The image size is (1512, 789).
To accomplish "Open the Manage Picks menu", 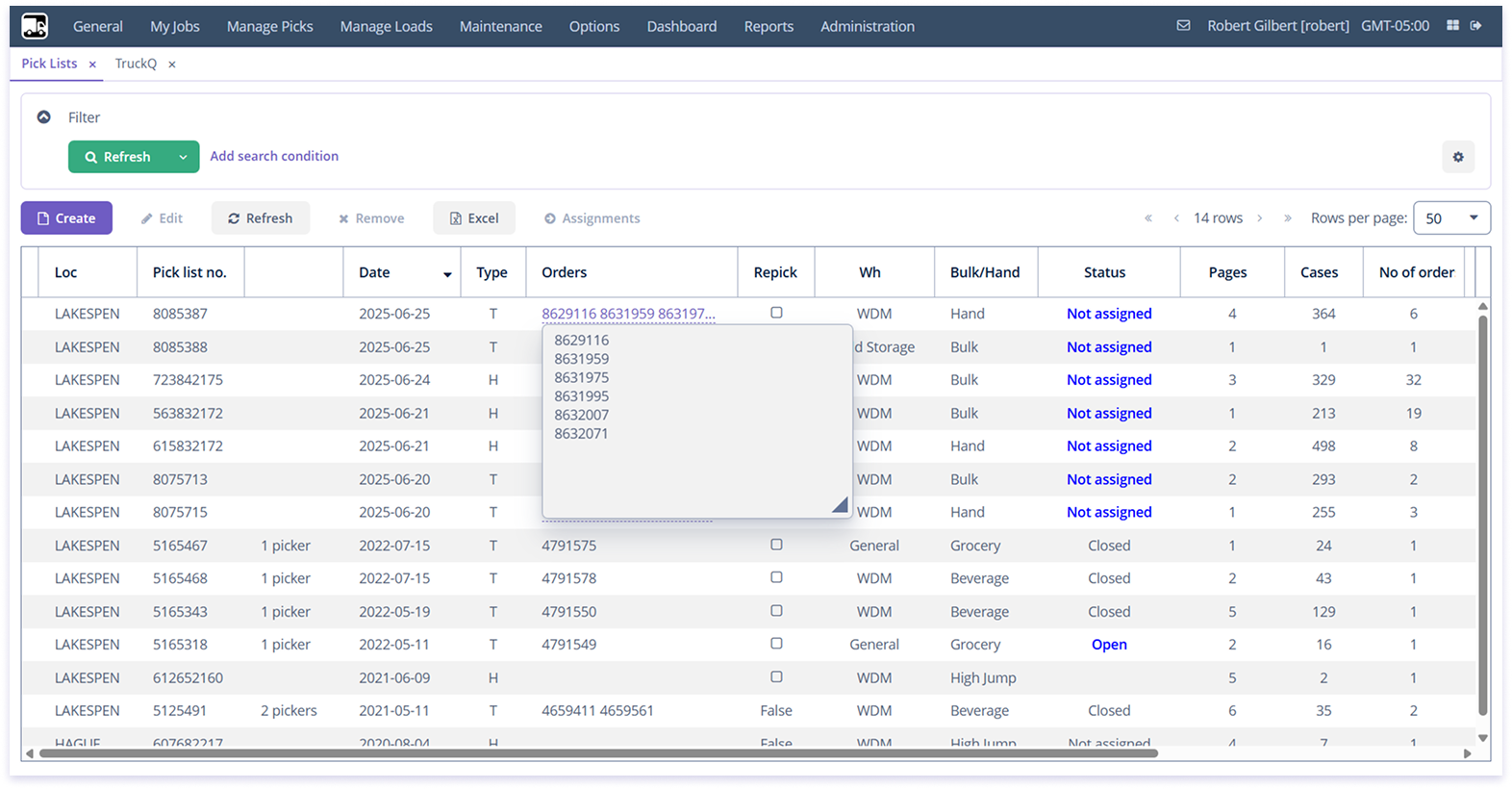I will [269, 26].
